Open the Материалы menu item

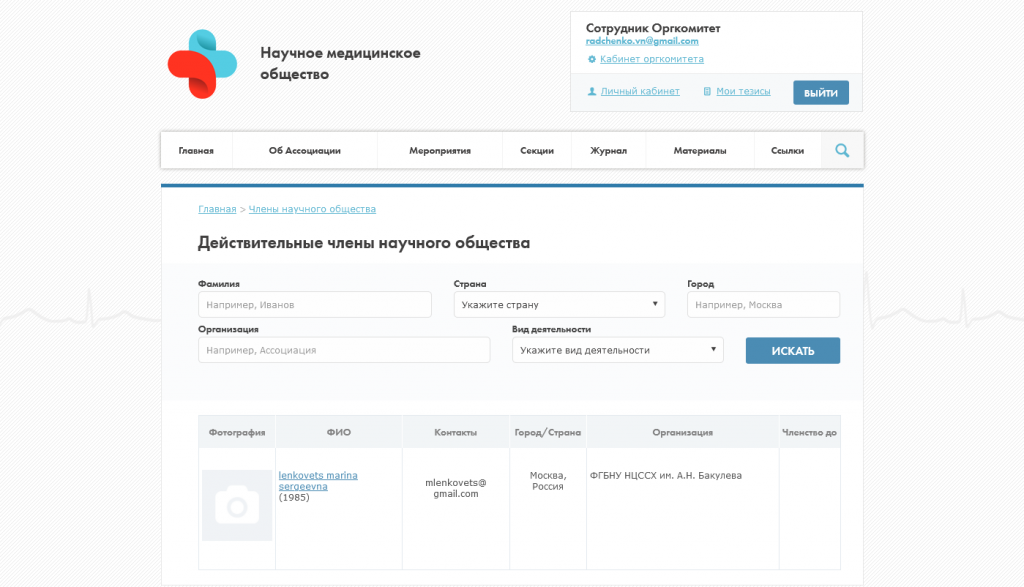(x=700, y=151)
